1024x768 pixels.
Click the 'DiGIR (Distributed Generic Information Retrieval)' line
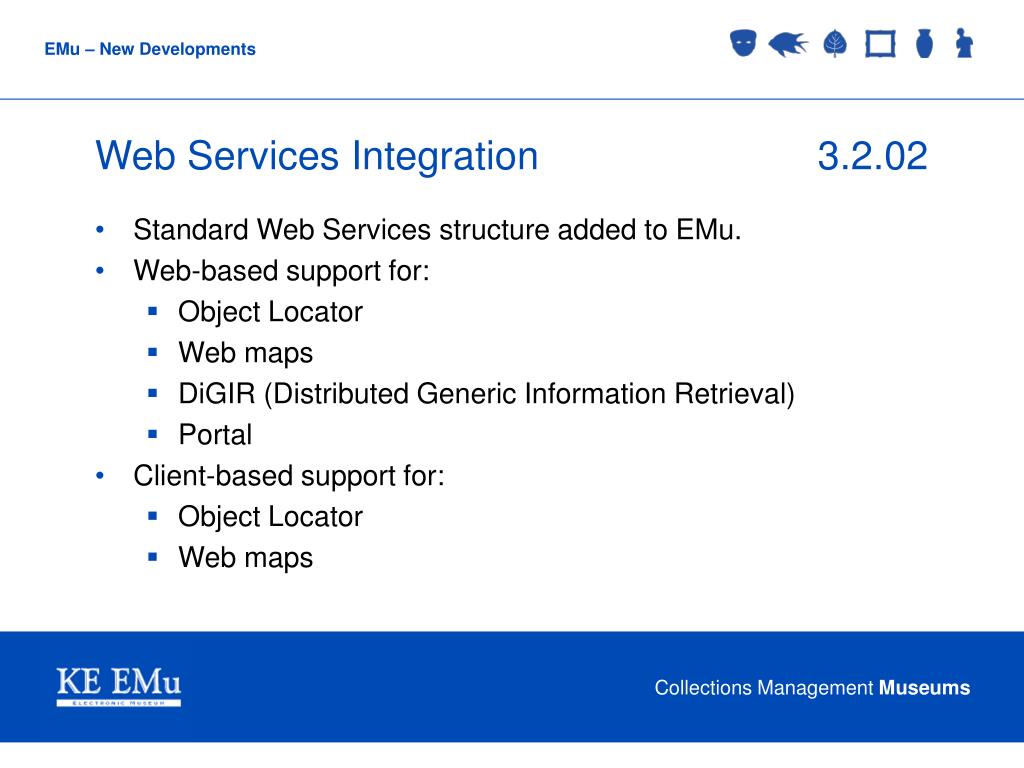(487, 394)
